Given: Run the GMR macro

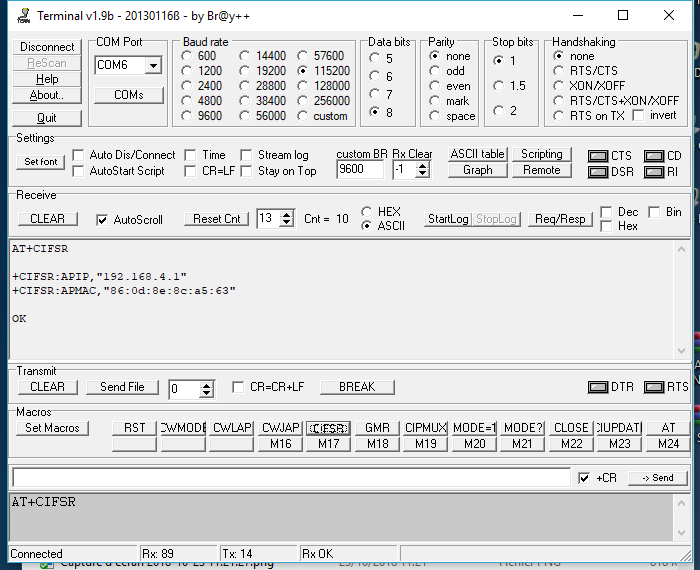Looking at the screenshot, I should click(377, 428).
